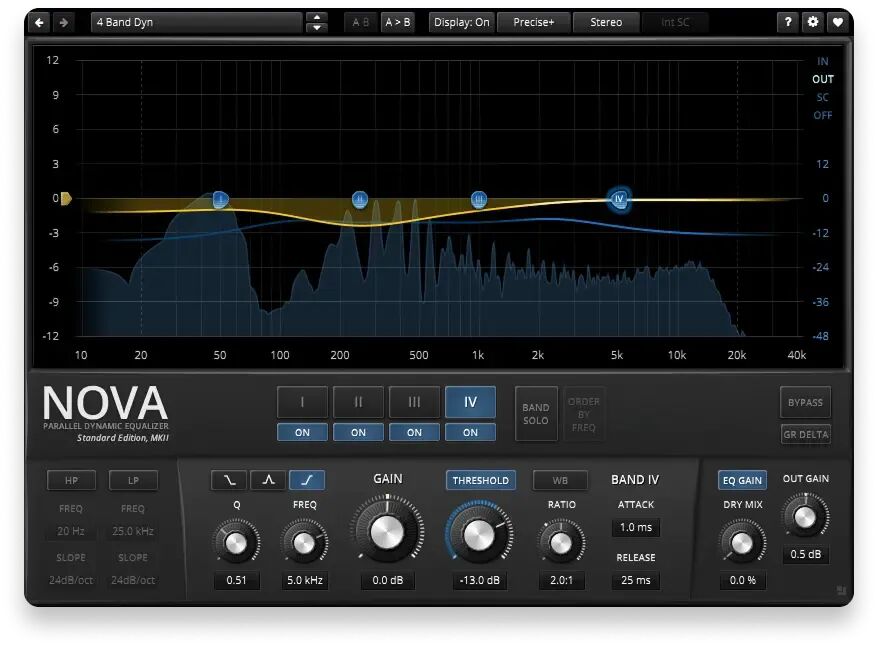Click out gain value 0.5 dB

(806, 554)
